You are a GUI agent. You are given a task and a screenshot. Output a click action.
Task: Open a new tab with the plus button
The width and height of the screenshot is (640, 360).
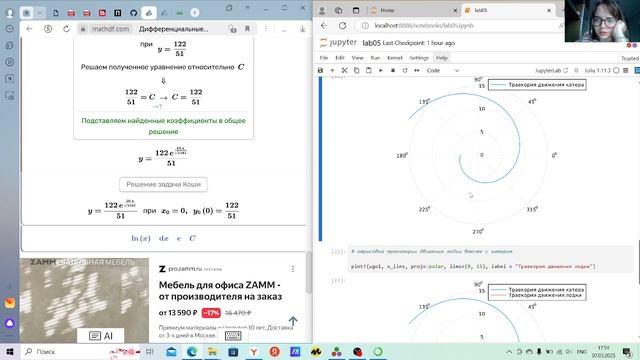pyautogui.click(x=195, y=13)
